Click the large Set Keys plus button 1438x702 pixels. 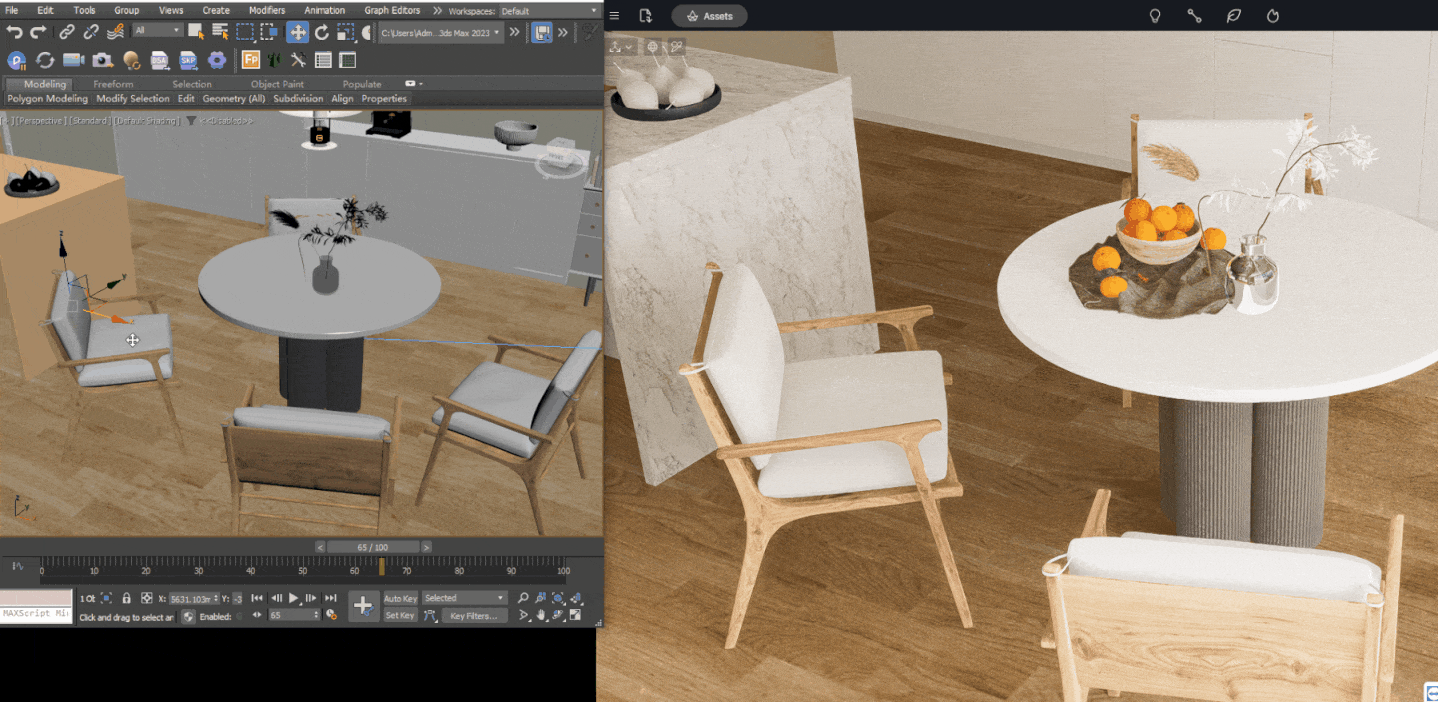click(x=363, y=606)
